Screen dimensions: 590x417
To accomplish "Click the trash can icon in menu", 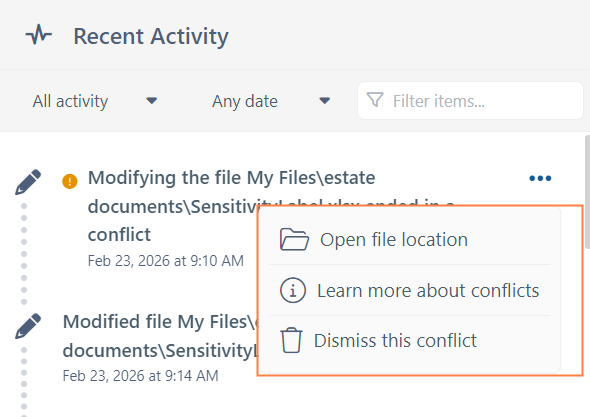I will point(291,340).
